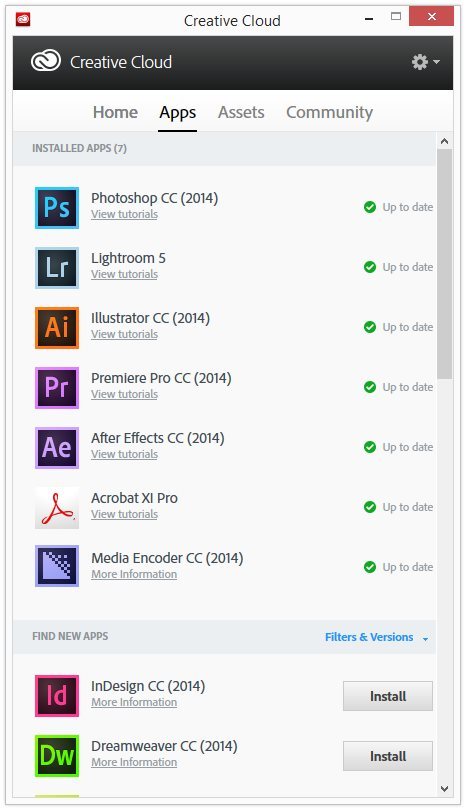
Task: Open View tutorials for Premiere Pro CC
Action: tap(125, 394)
